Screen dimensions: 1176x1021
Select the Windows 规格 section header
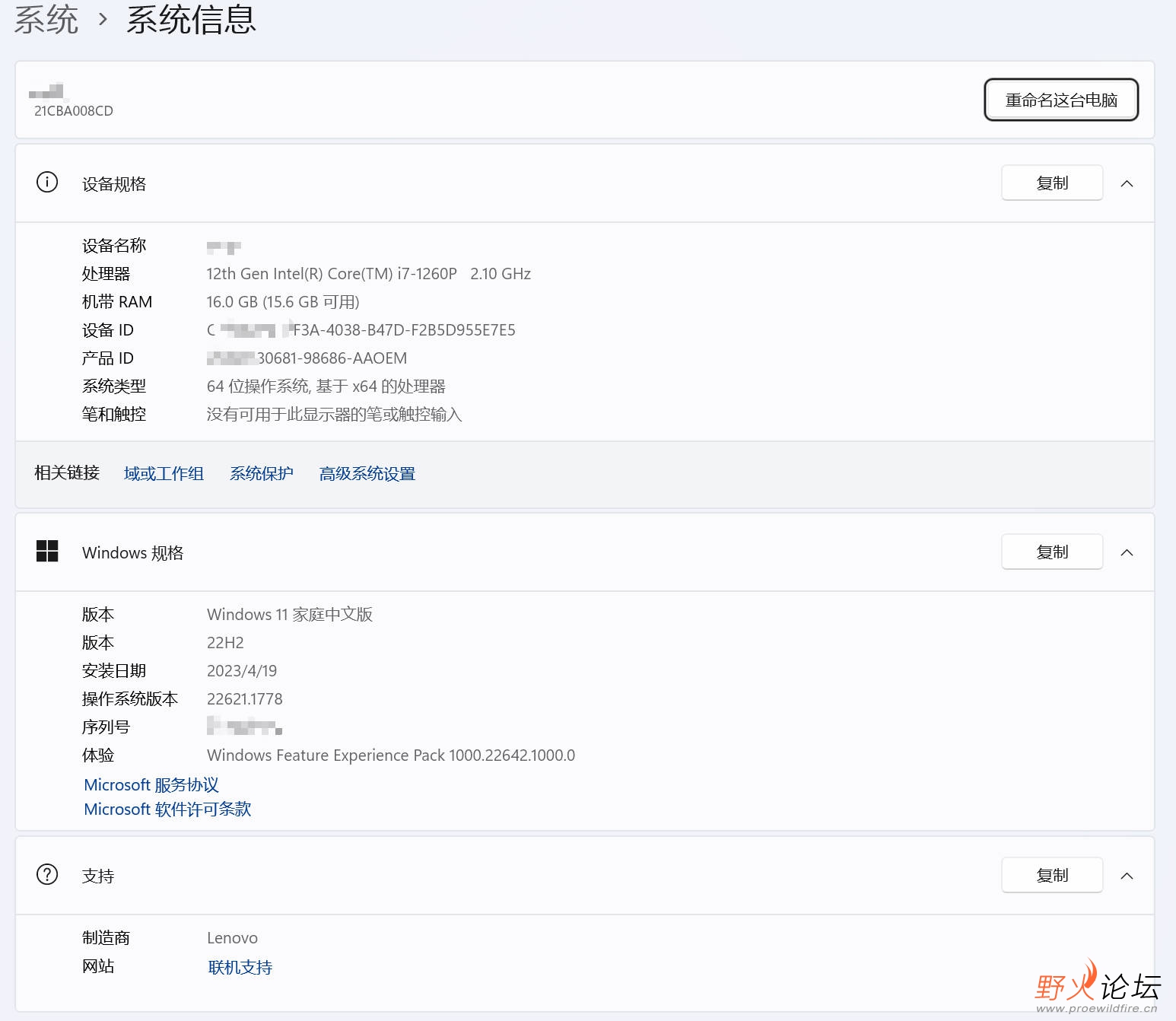tap(584, 552)
